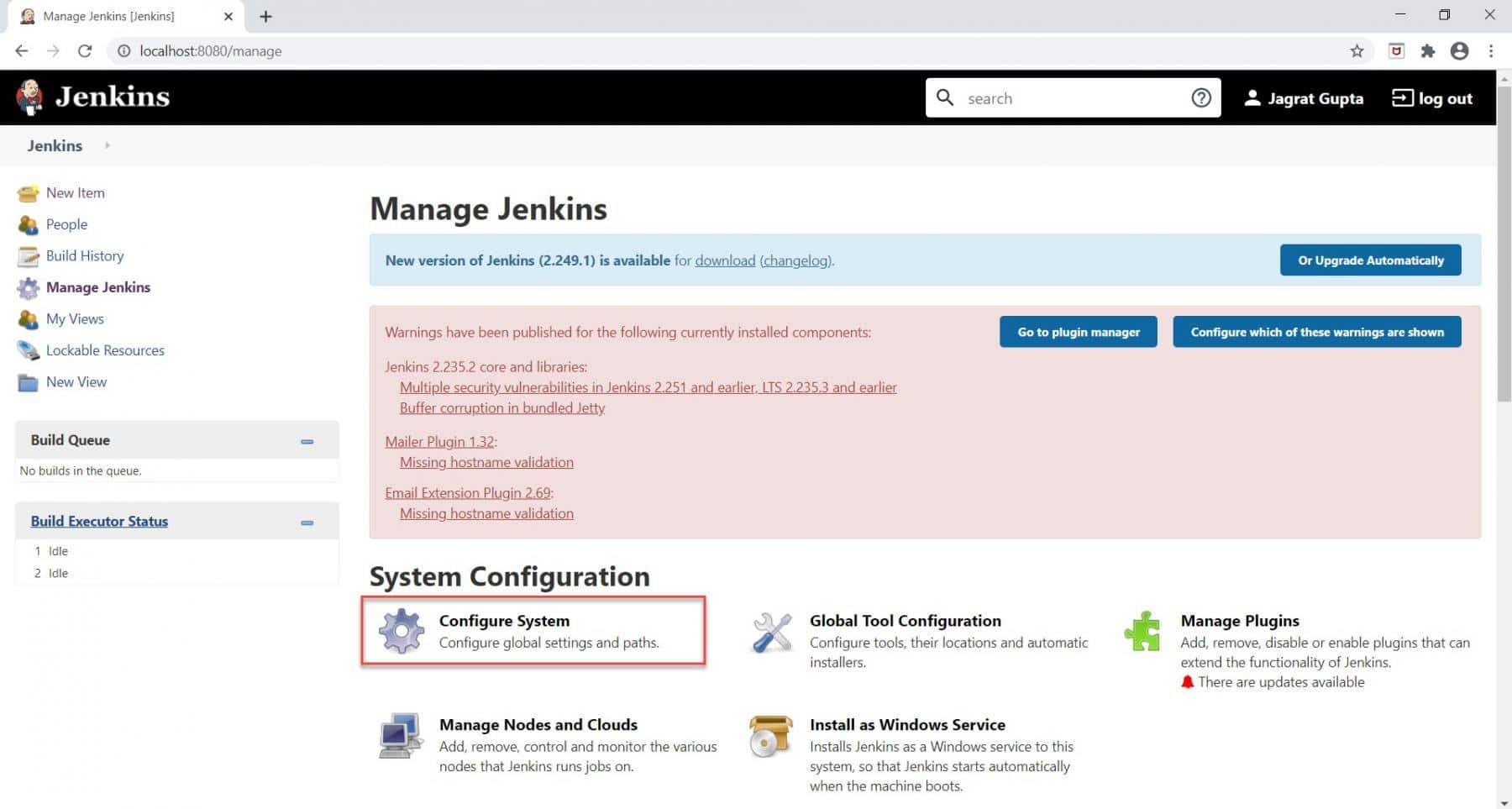Image resolution: width=1512 pixels, height=809 pixels.
Task: Click the New View folder icon
Action: point(28,382)
